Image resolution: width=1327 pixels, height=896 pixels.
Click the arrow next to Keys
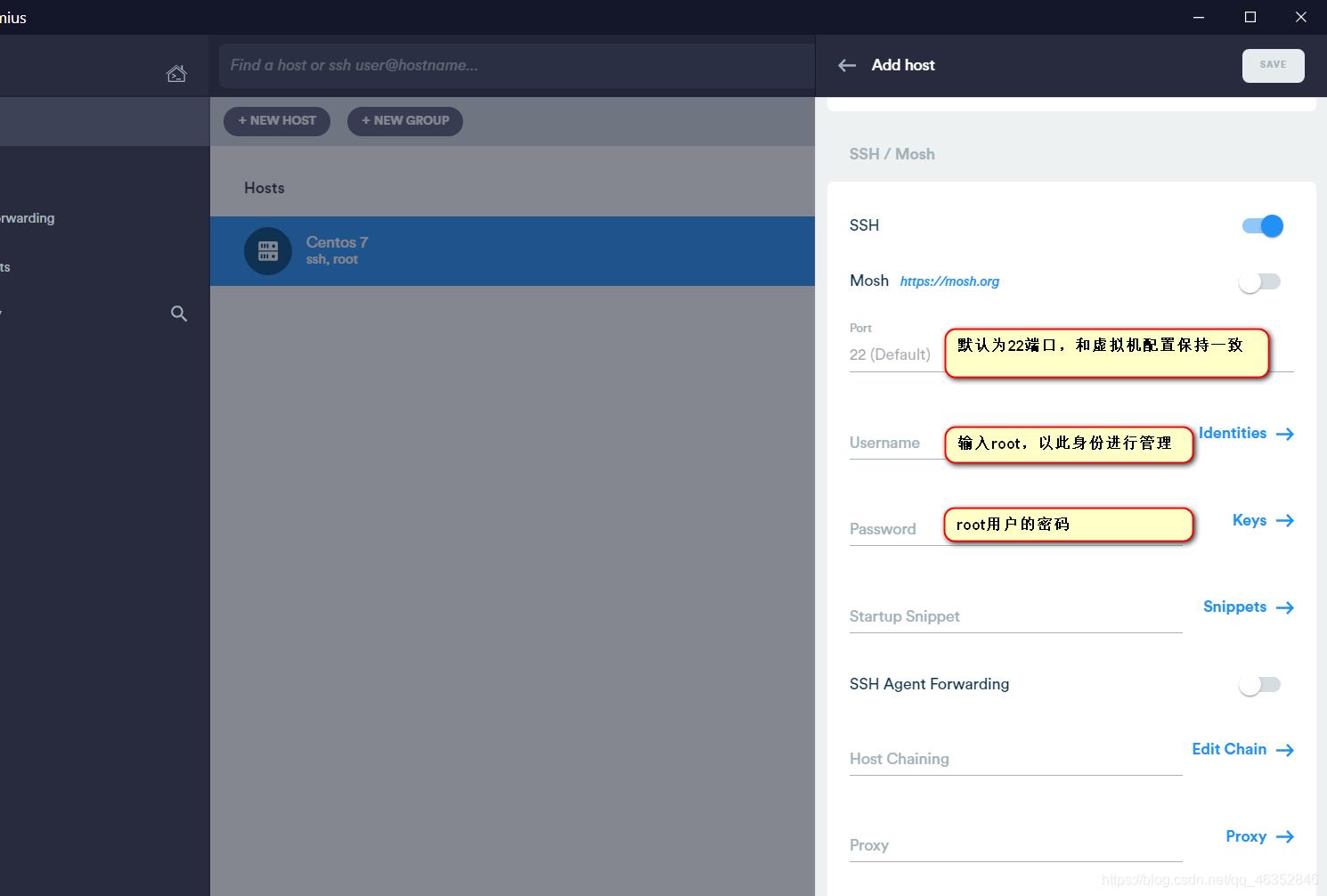tap(1285, 520)
